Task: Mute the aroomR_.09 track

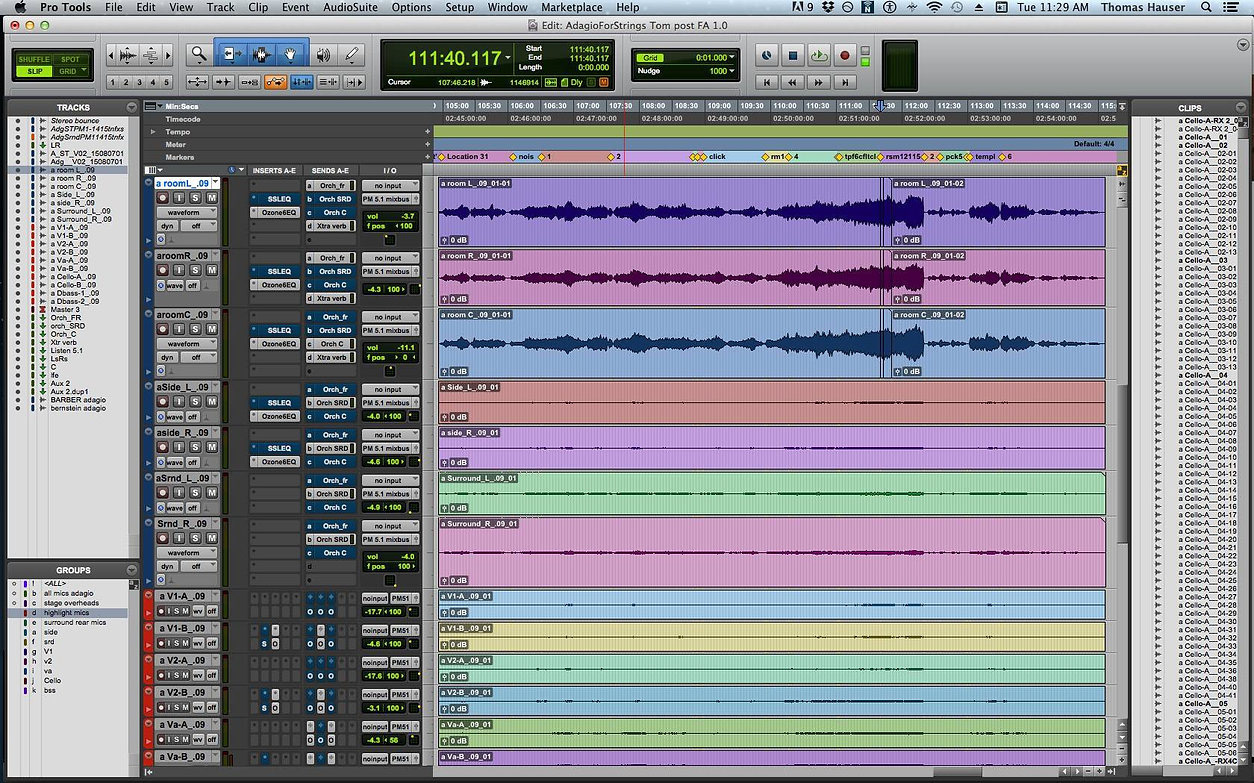Action: coord(212,270)
